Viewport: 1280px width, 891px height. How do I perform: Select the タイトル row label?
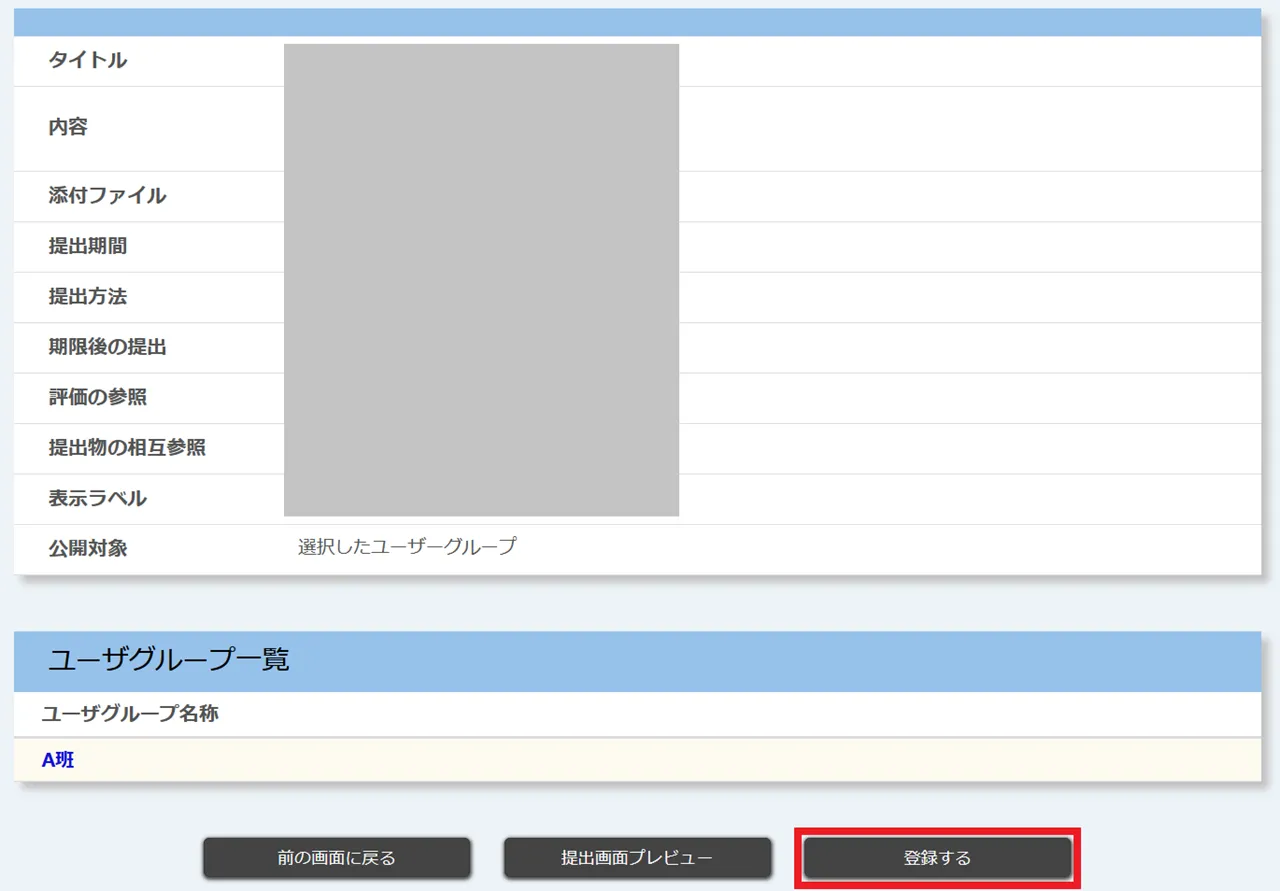tap(88, 60)
